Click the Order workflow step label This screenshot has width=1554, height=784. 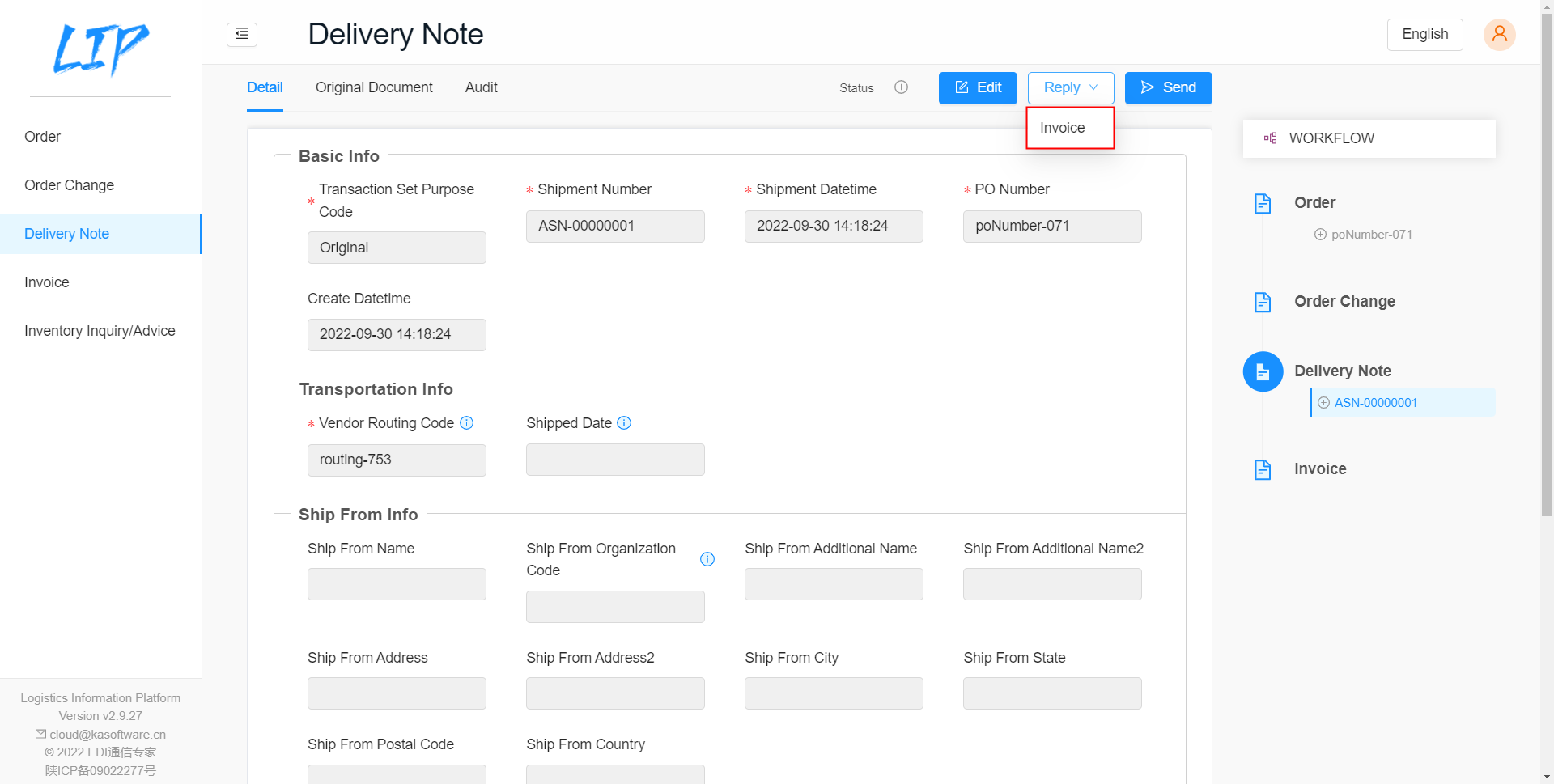pos(1314,203)
